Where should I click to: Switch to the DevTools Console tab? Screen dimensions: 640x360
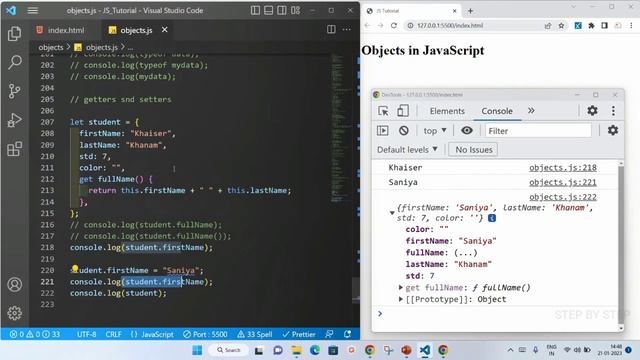[x=497, y=111]
